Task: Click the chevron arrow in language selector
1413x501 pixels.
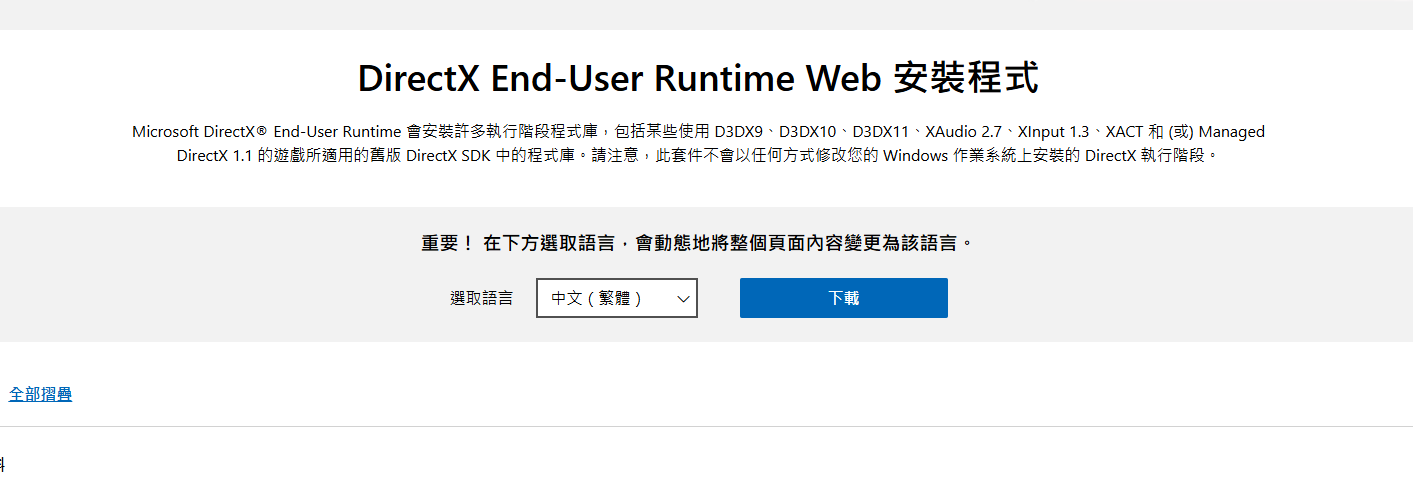Action: click(x=684, y=298)
